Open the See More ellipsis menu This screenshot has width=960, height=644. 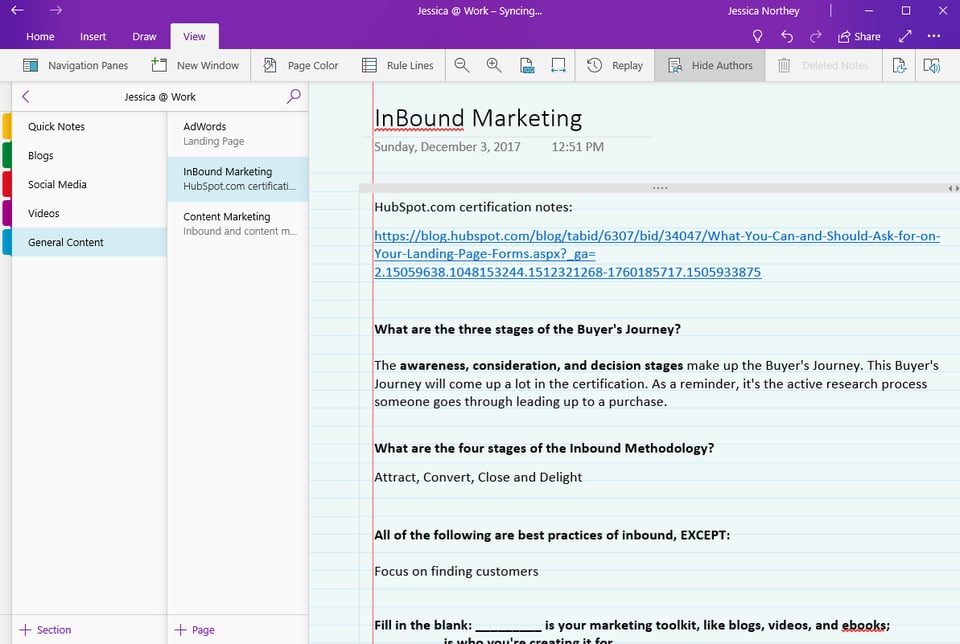coord(934,36)
